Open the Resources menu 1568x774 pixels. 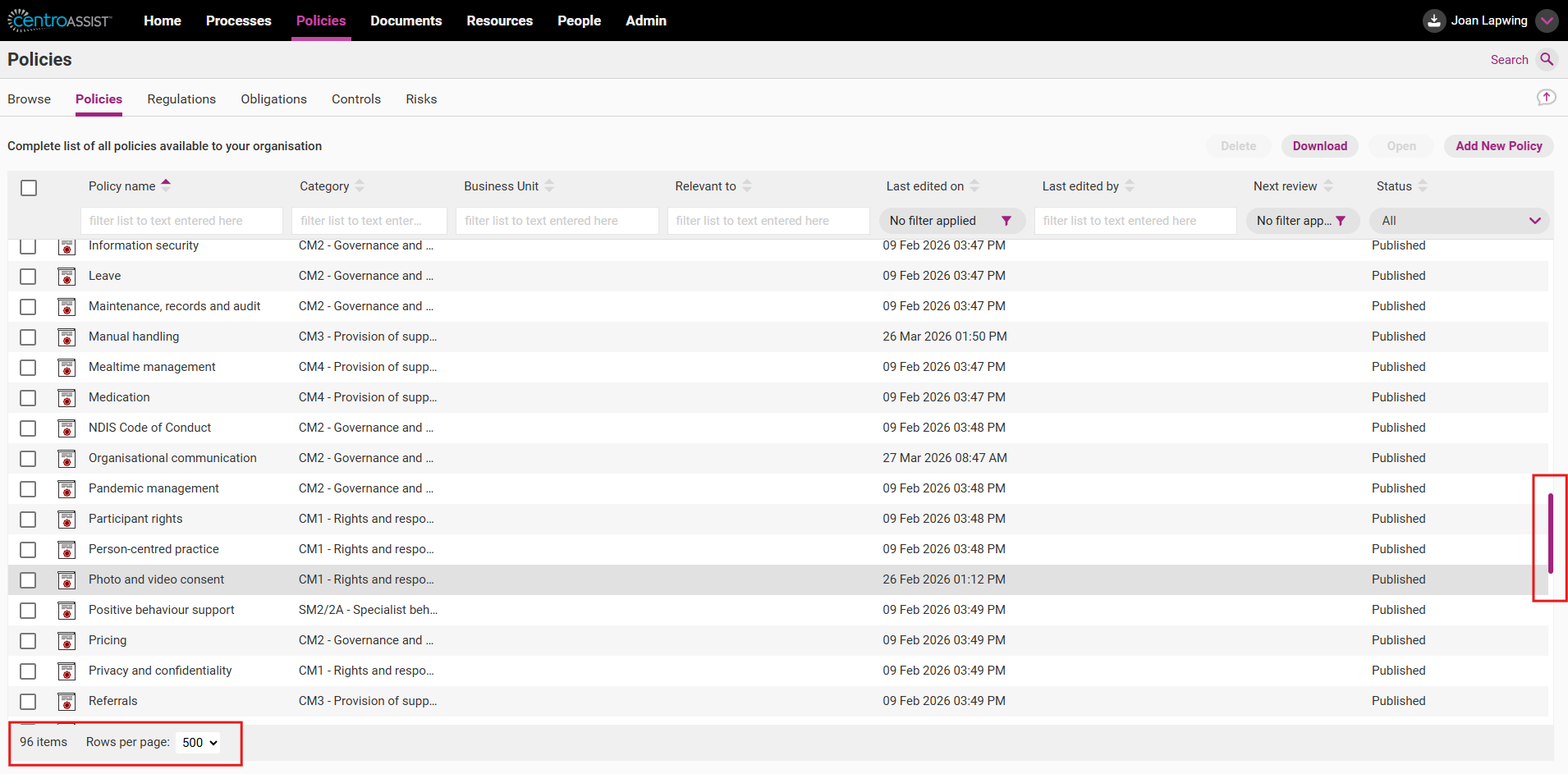tap(500, 21)
